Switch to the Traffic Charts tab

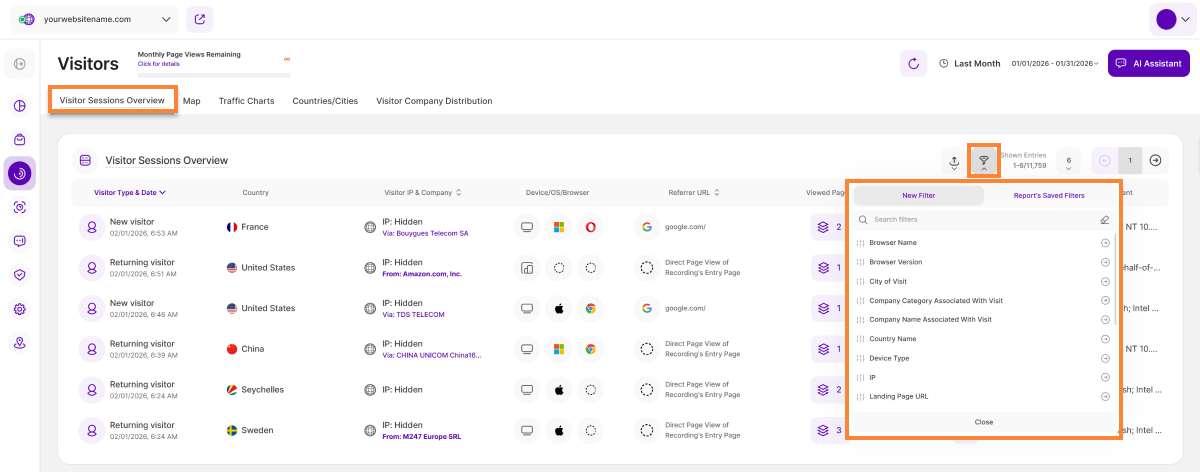246,101
